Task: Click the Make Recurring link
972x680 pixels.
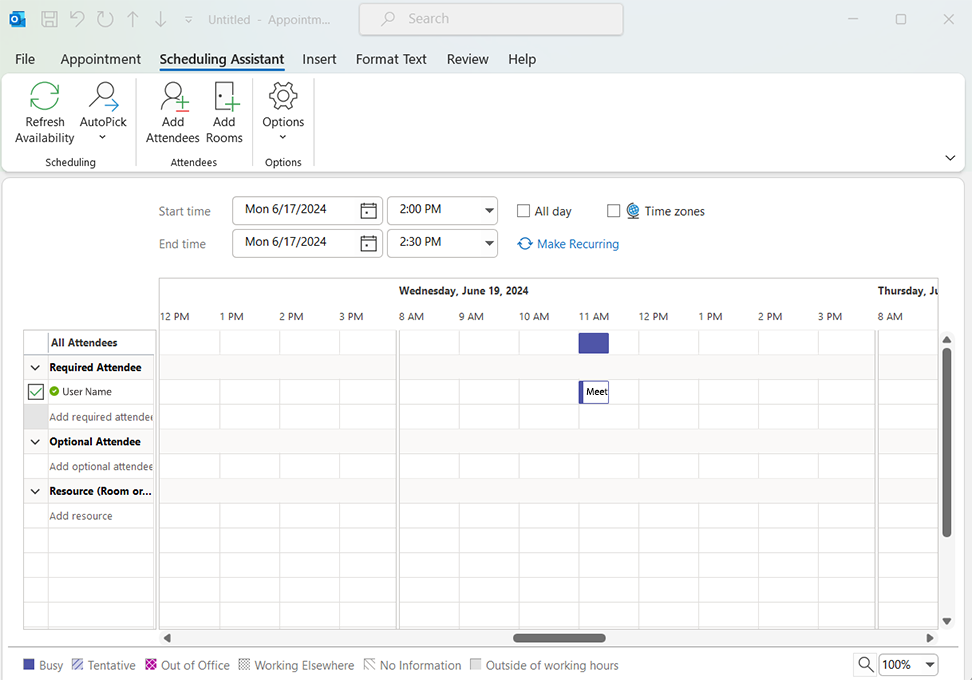Action: click(x=577, y=244)
